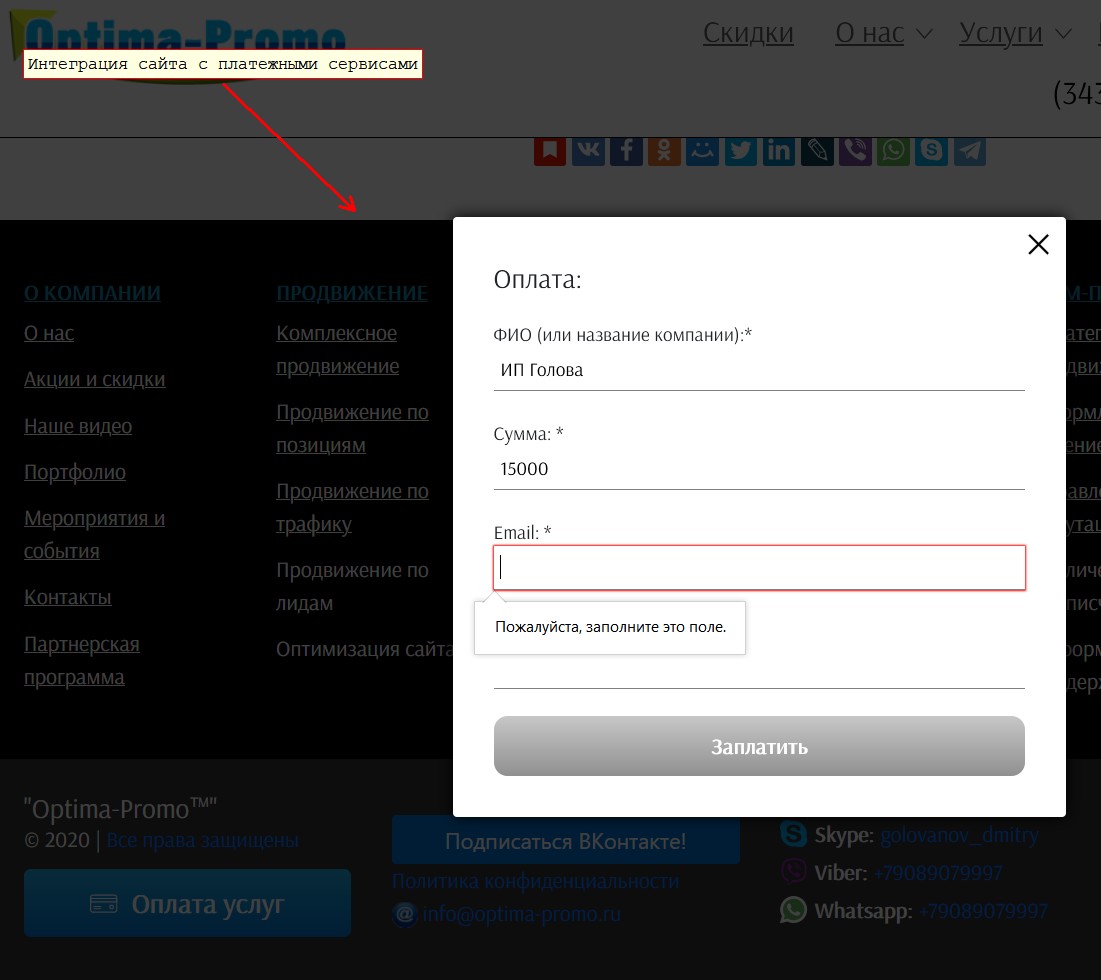Open Продвижение по лидам link

(x=352, y=586)
